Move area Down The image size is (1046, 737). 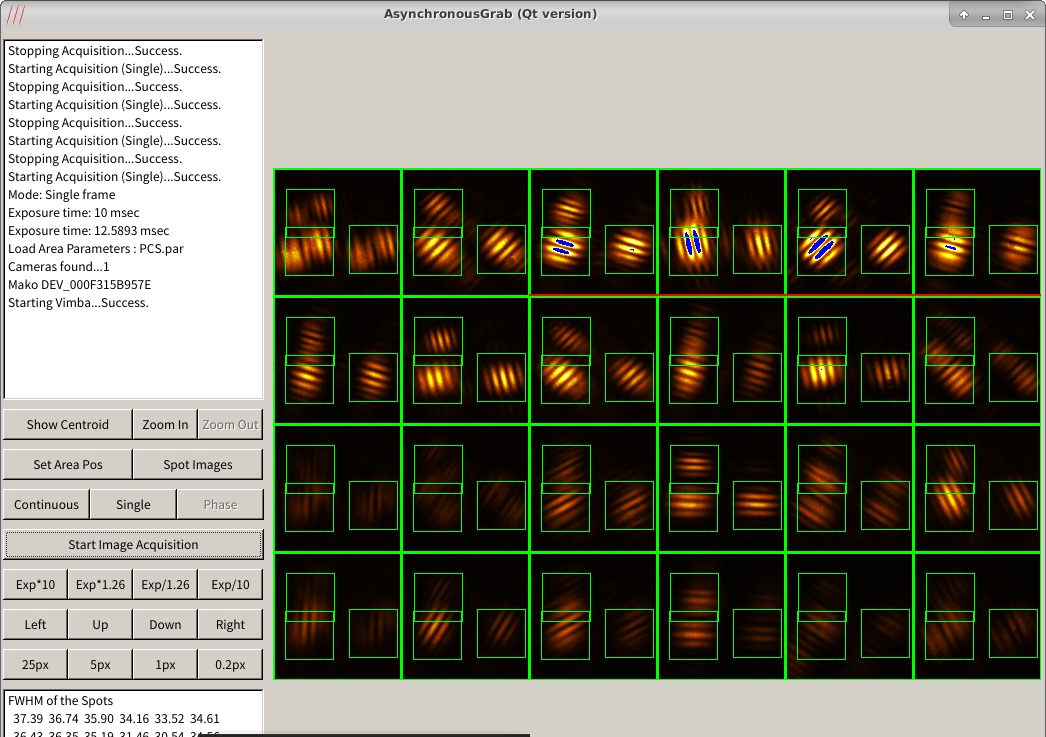coord(165,625)
